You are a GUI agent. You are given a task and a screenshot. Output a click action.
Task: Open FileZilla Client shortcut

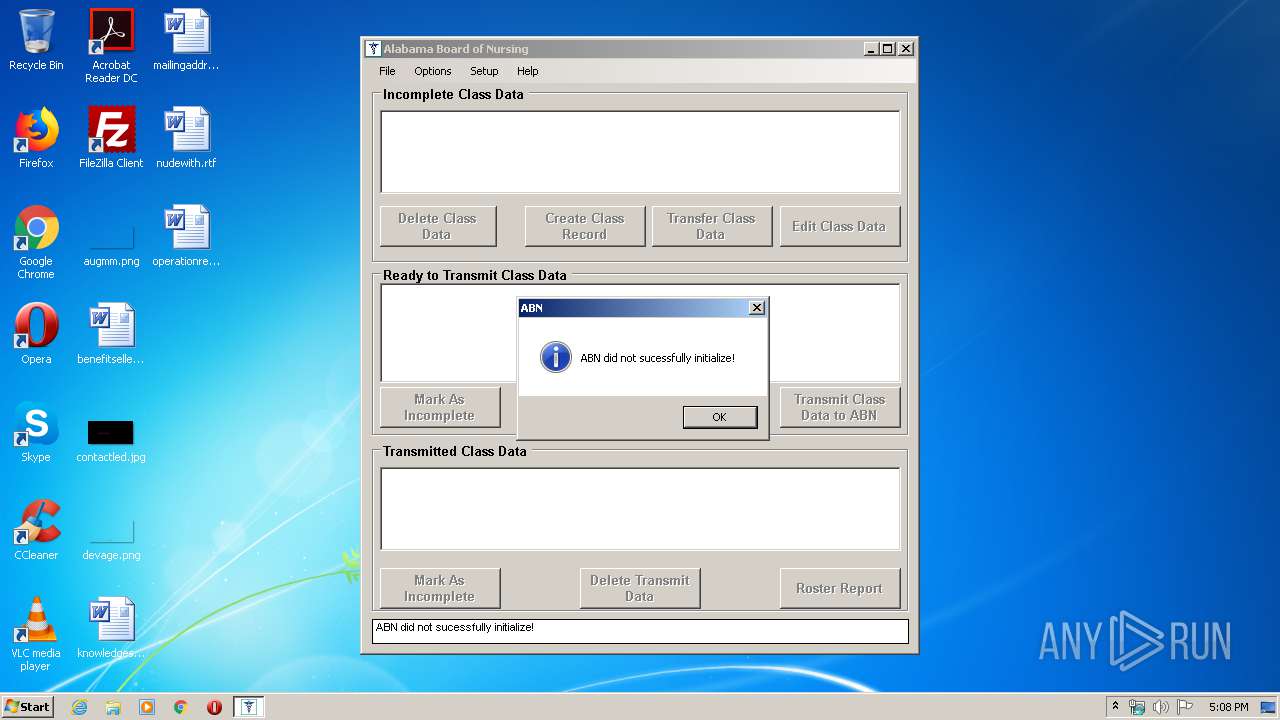click(x=111, y=138)
